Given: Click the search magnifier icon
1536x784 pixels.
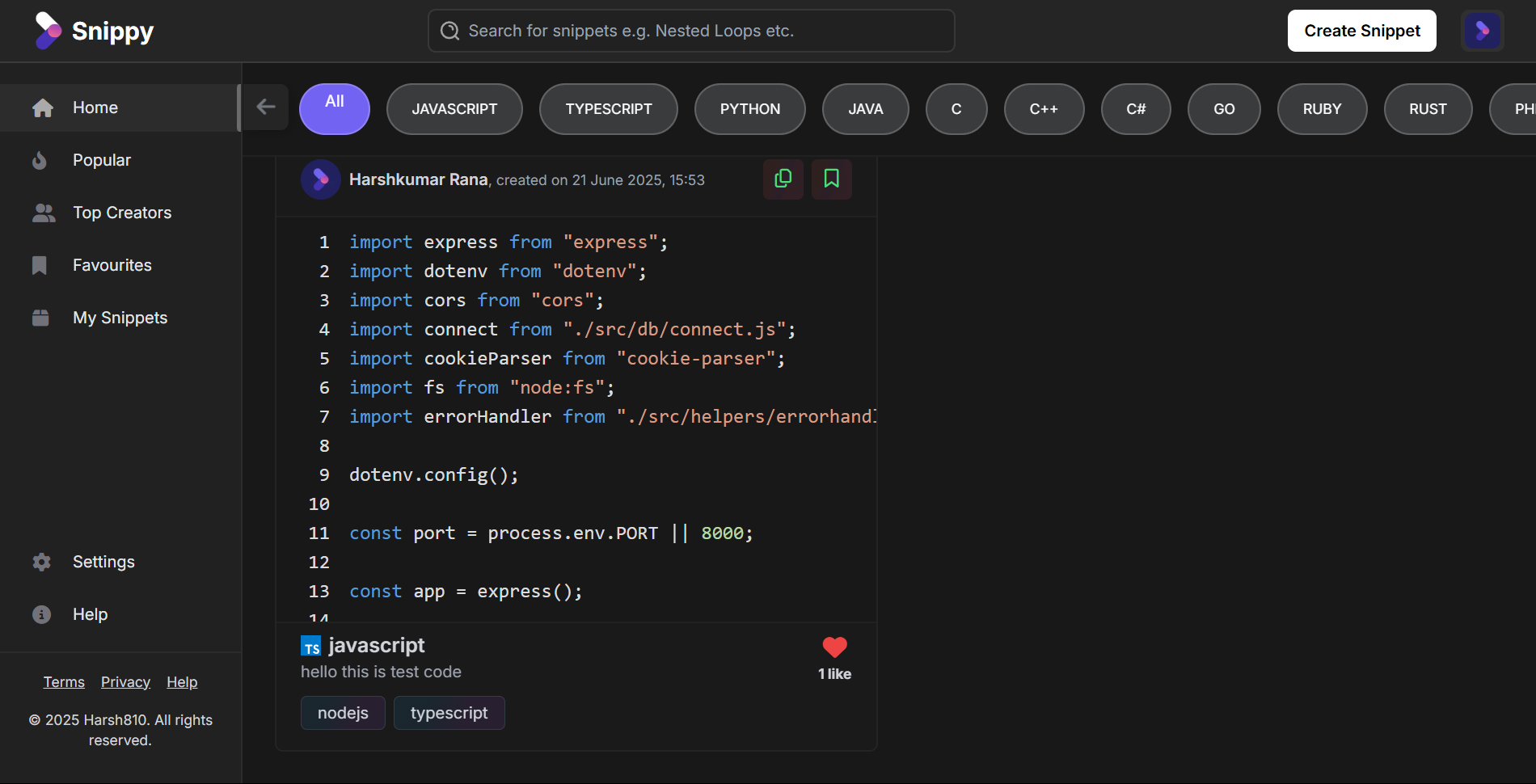Looking at the screenshot, I should click(x=449, y=31).
